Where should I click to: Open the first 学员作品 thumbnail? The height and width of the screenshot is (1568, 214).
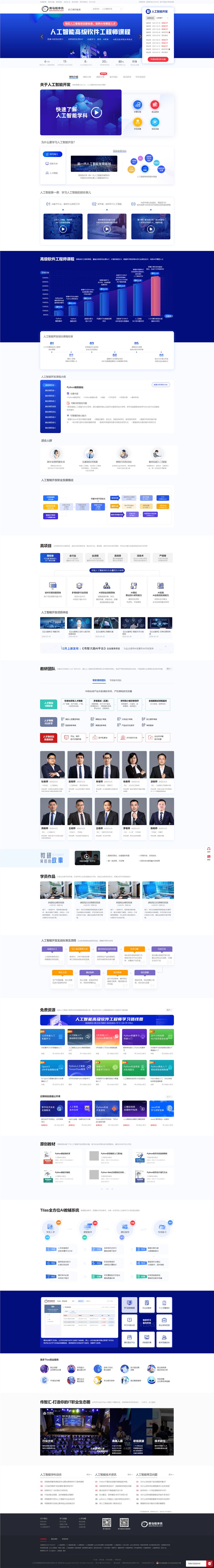(x=56, y=890)
